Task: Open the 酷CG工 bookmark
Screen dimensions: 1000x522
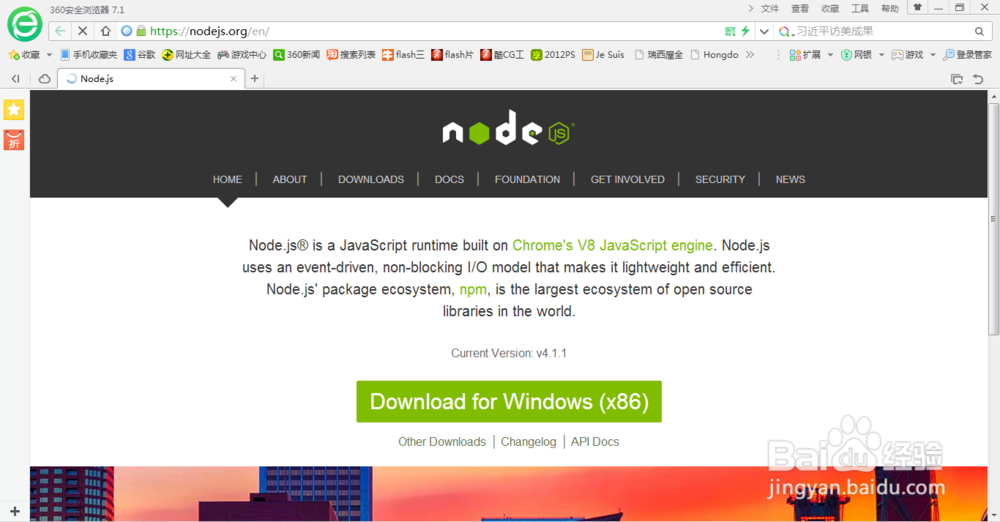Action: [502, 55]
